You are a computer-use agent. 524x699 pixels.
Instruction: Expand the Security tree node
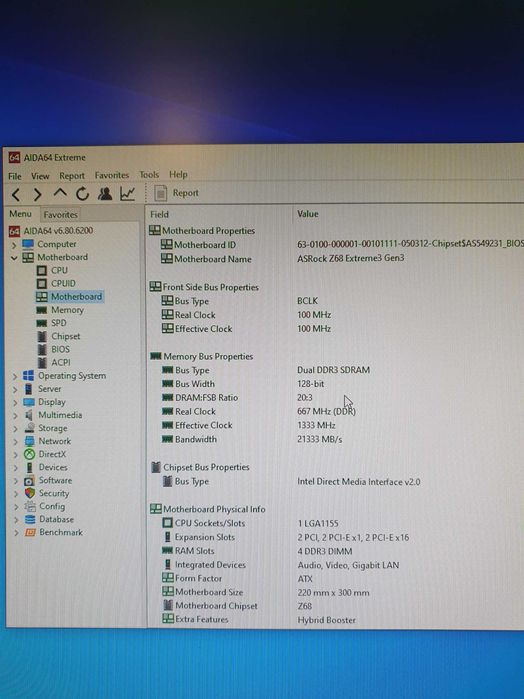click(x=16, y=494)
